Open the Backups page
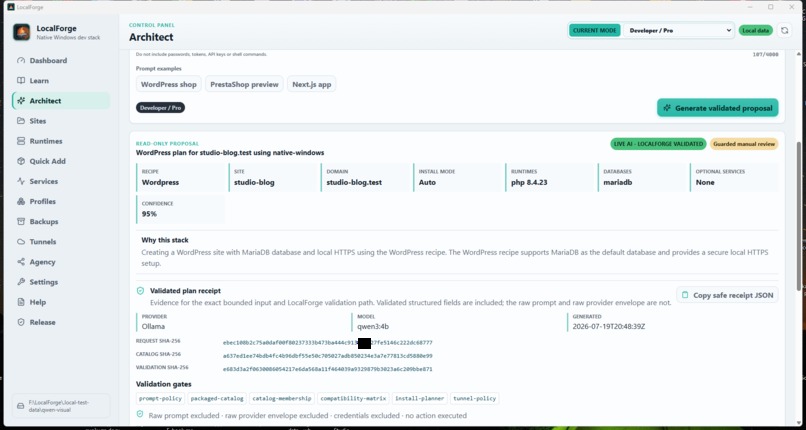 [x=61, y=221]
